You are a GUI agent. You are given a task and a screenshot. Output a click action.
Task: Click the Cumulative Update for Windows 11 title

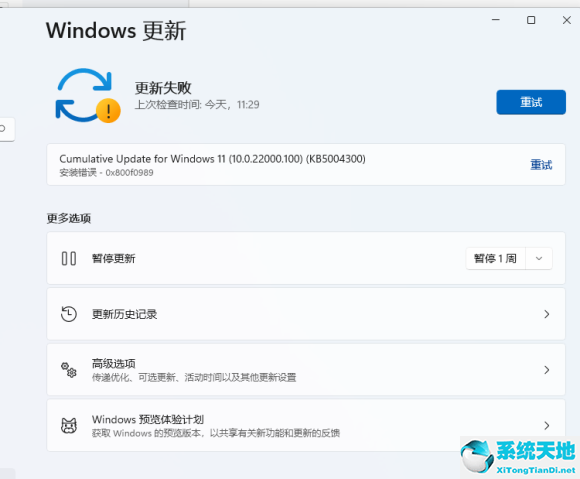212,159
